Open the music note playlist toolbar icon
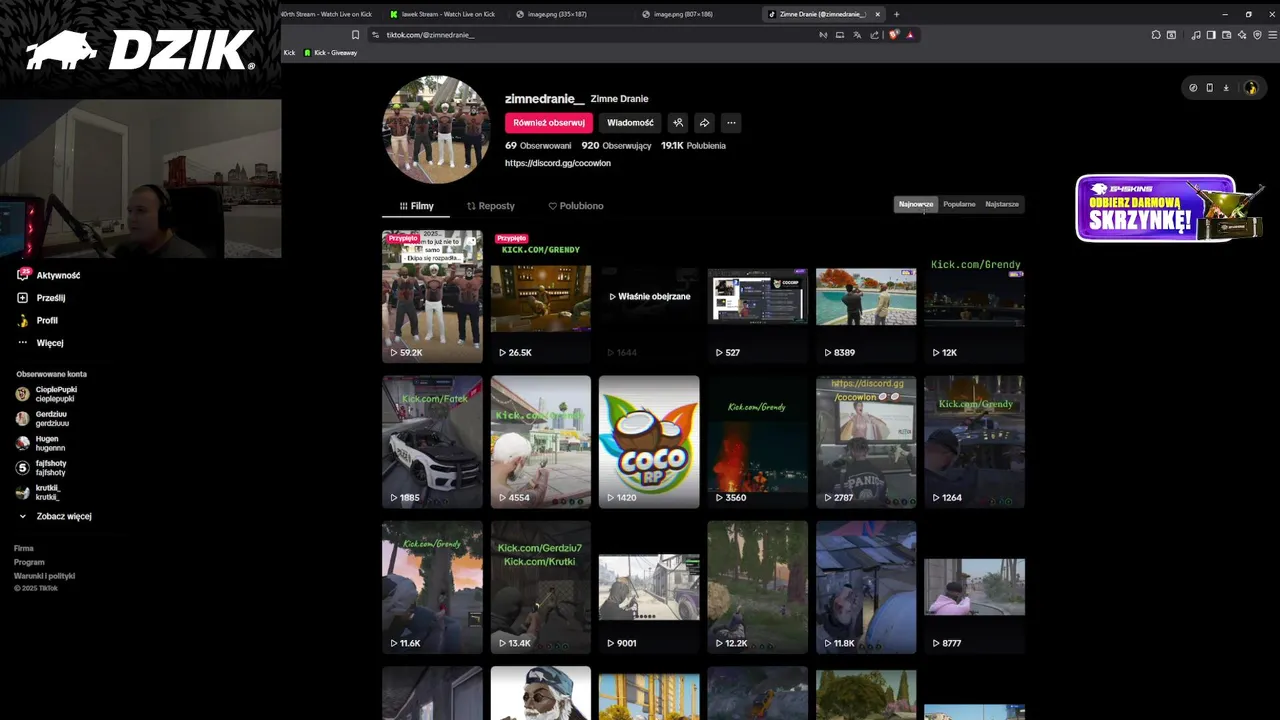This screenshot has width=1280, height=720. click(x=1196, y=35)
